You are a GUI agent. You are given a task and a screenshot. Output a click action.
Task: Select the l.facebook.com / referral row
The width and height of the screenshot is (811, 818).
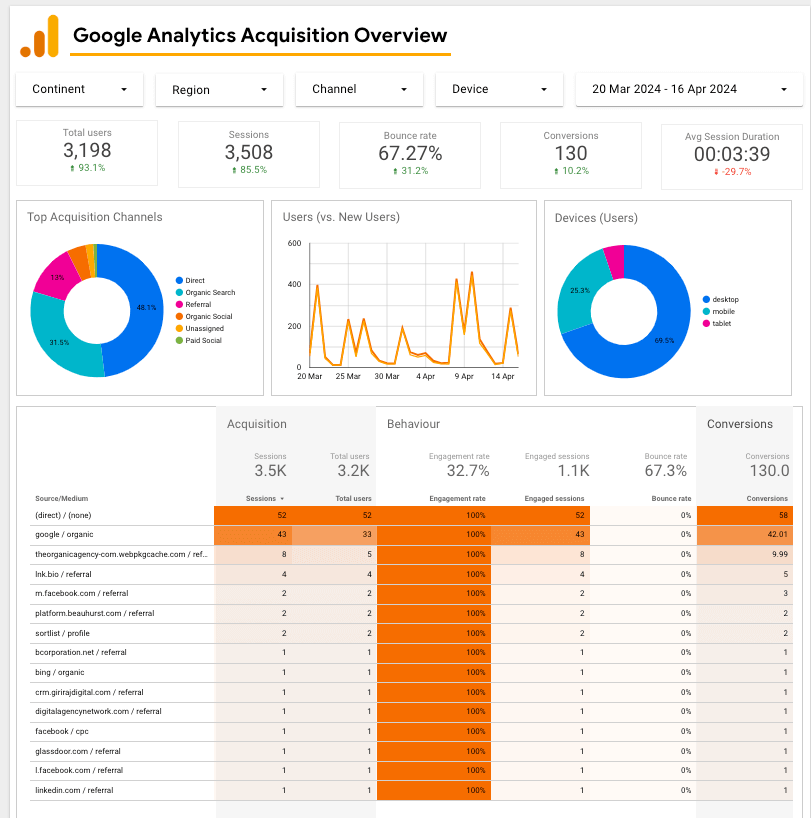click(x=411, y=771)
